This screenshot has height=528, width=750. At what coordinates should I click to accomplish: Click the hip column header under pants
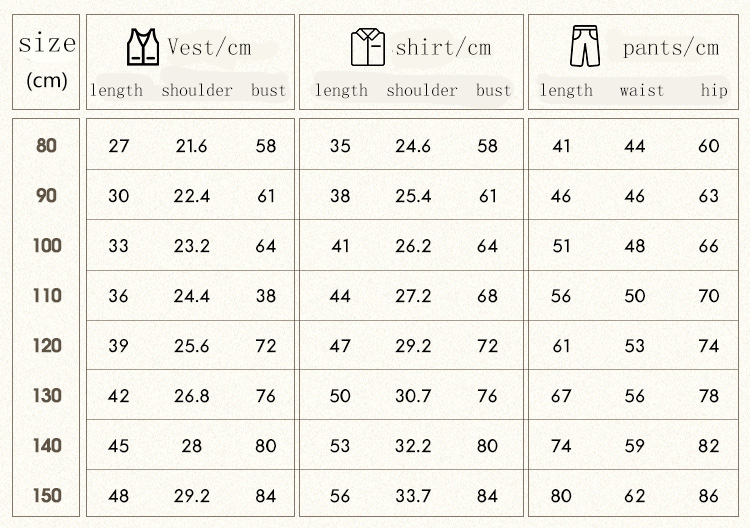tap(714, 91)
